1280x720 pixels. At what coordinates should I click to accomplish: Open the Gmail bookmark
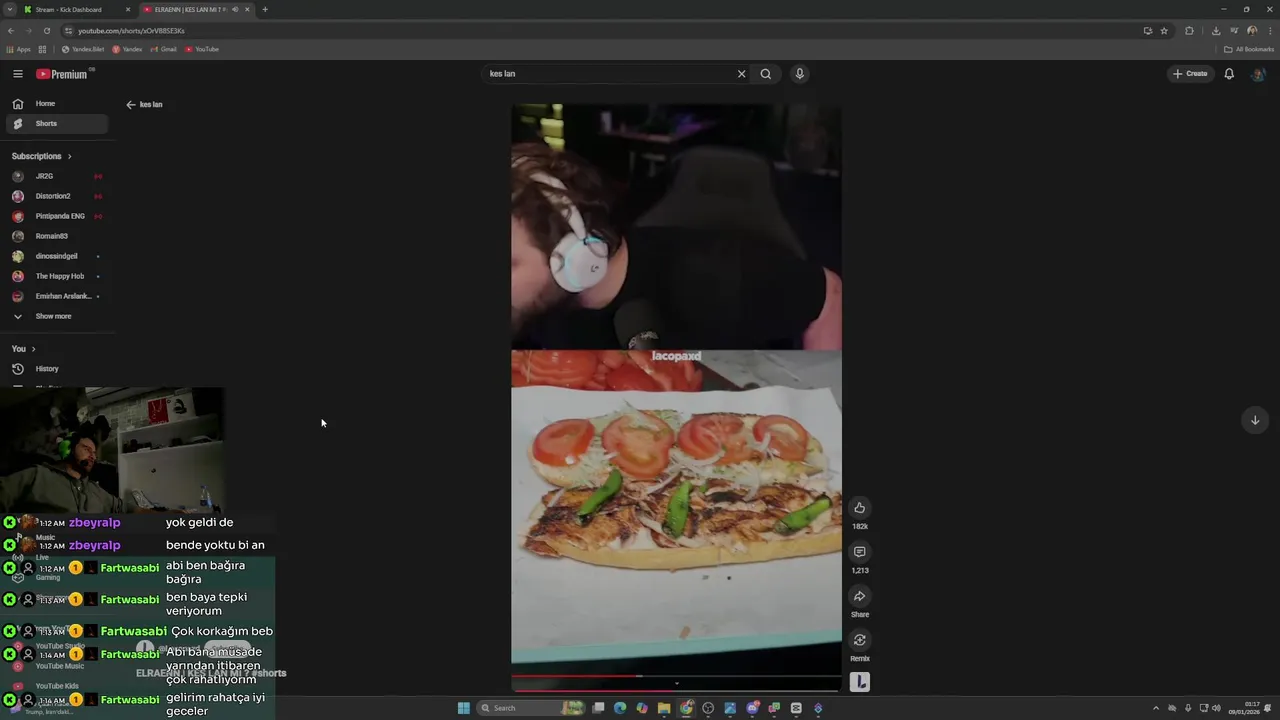(x=163, y=49)
